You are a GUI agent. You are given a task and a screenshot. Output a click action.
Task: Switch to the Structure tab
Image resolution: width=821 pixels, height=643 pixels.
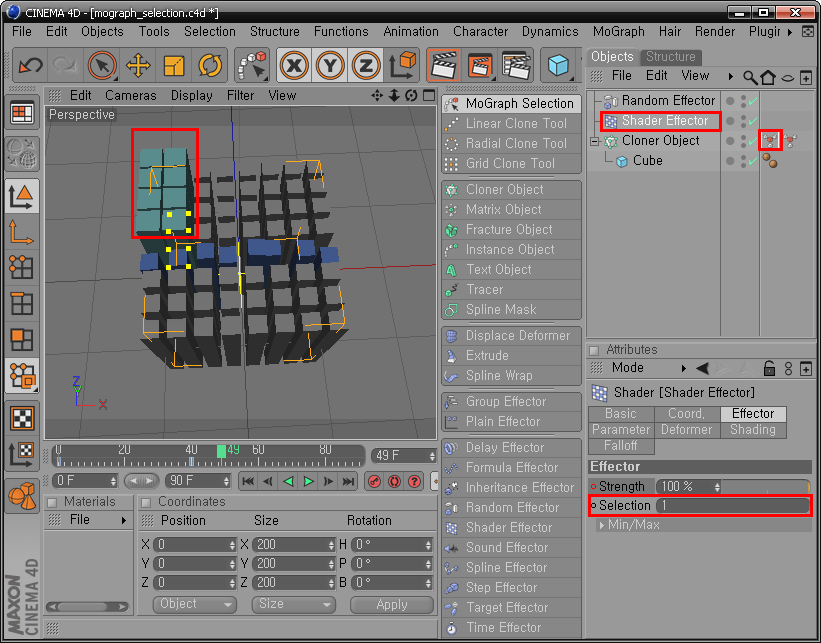(x=671, y=57)
